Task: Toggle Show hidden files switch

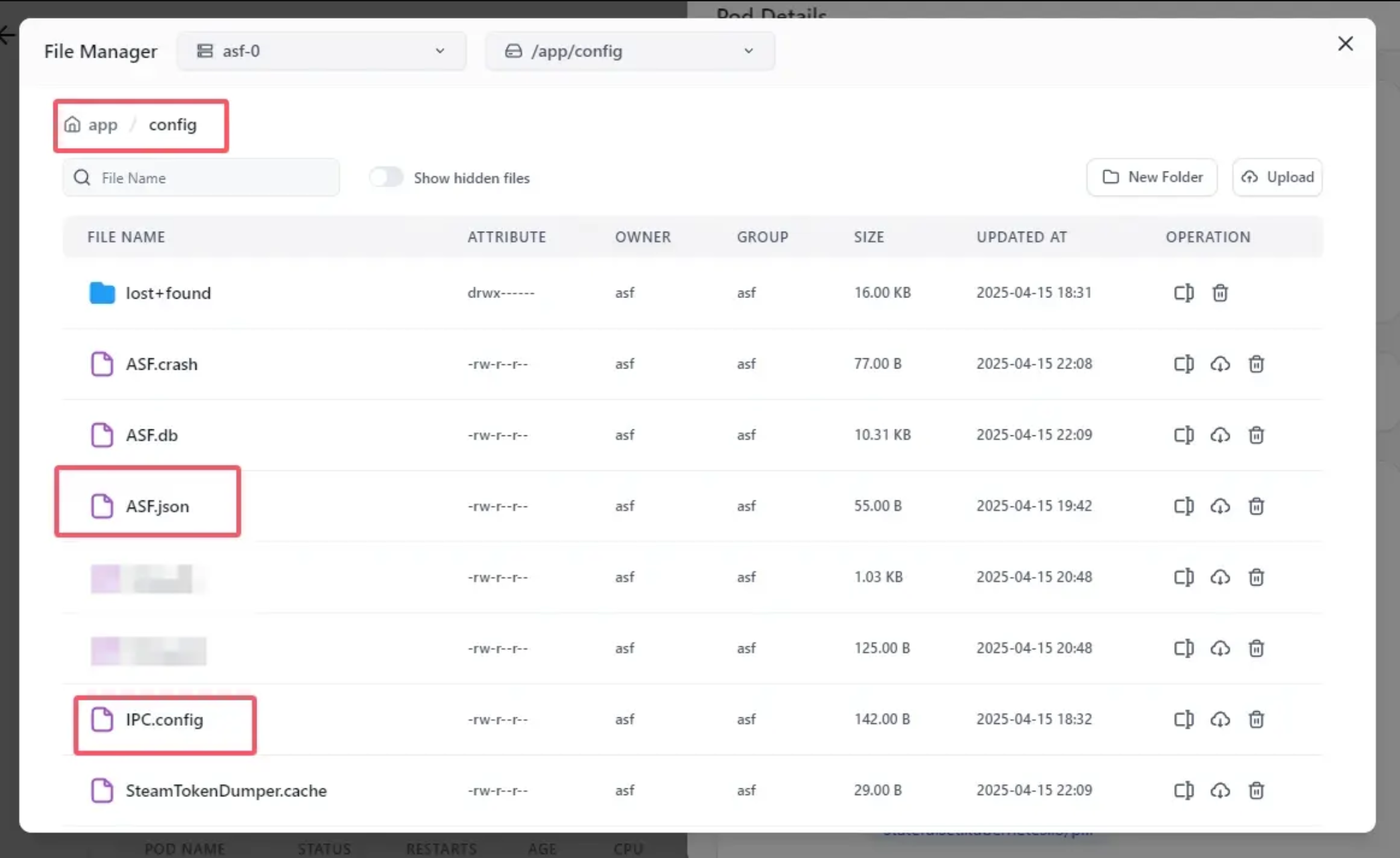Action: [386, 177]
